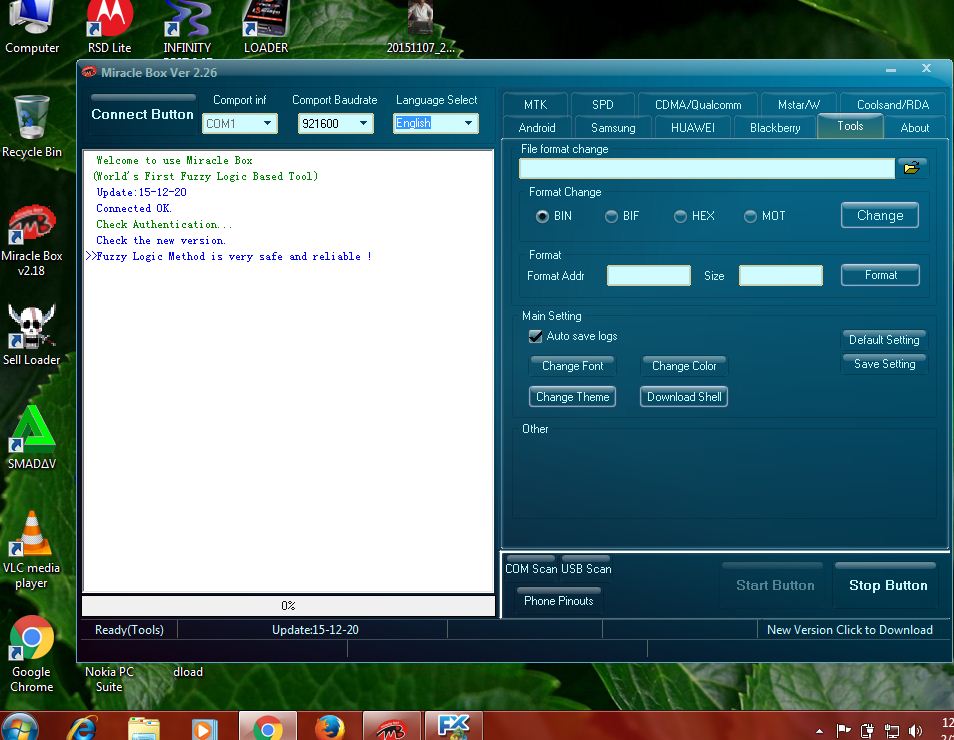Open the Action Center flag tray icon

[x=843, y=730]
